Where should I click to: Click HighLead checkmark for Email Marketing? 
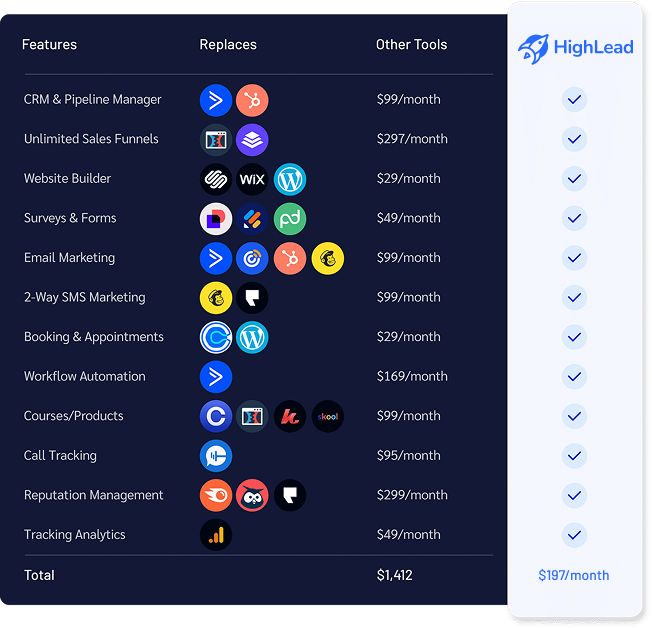tap(574, 257)
